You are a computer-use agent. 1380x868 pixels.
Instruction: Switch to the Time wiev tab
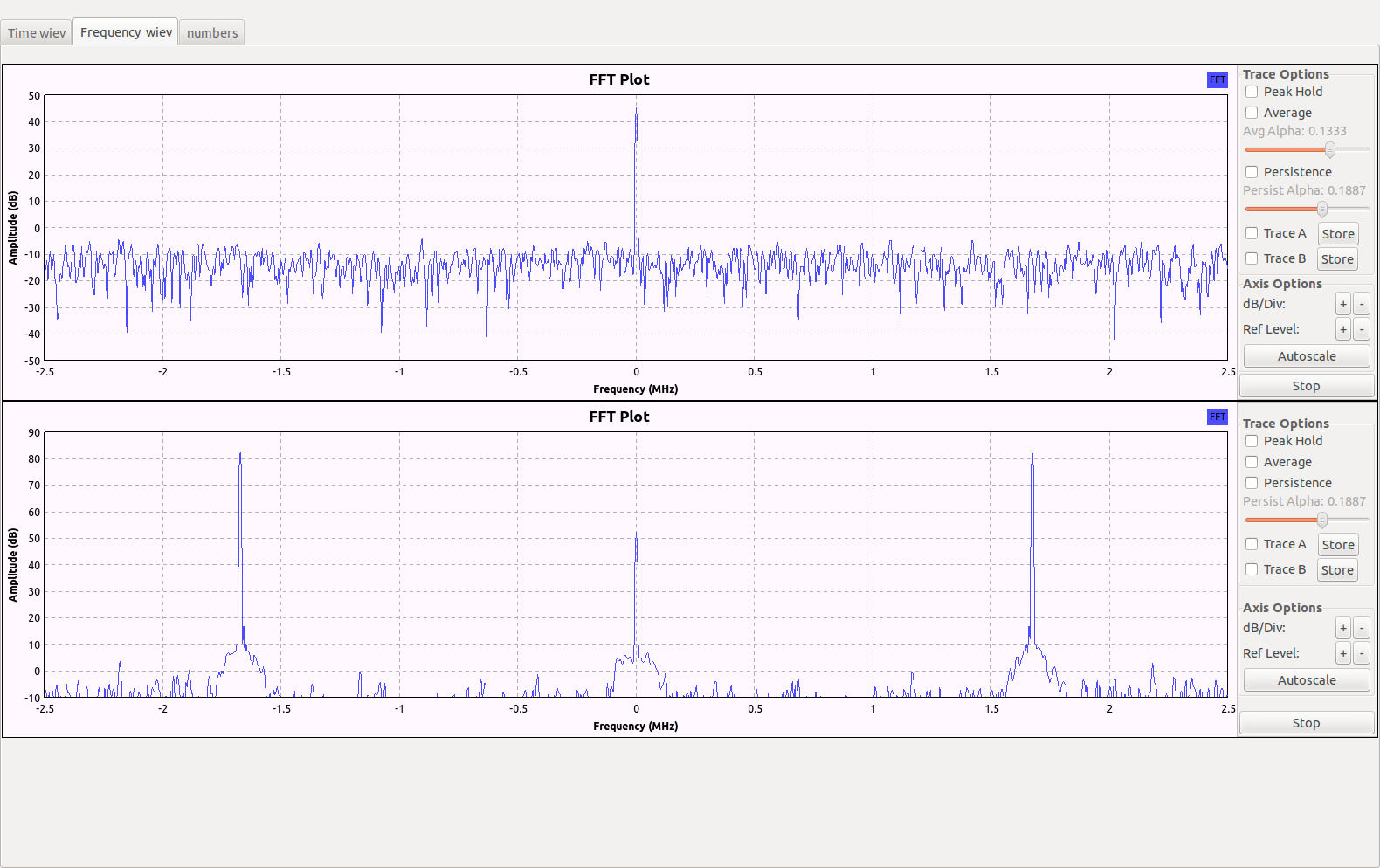tap(37, 33)
